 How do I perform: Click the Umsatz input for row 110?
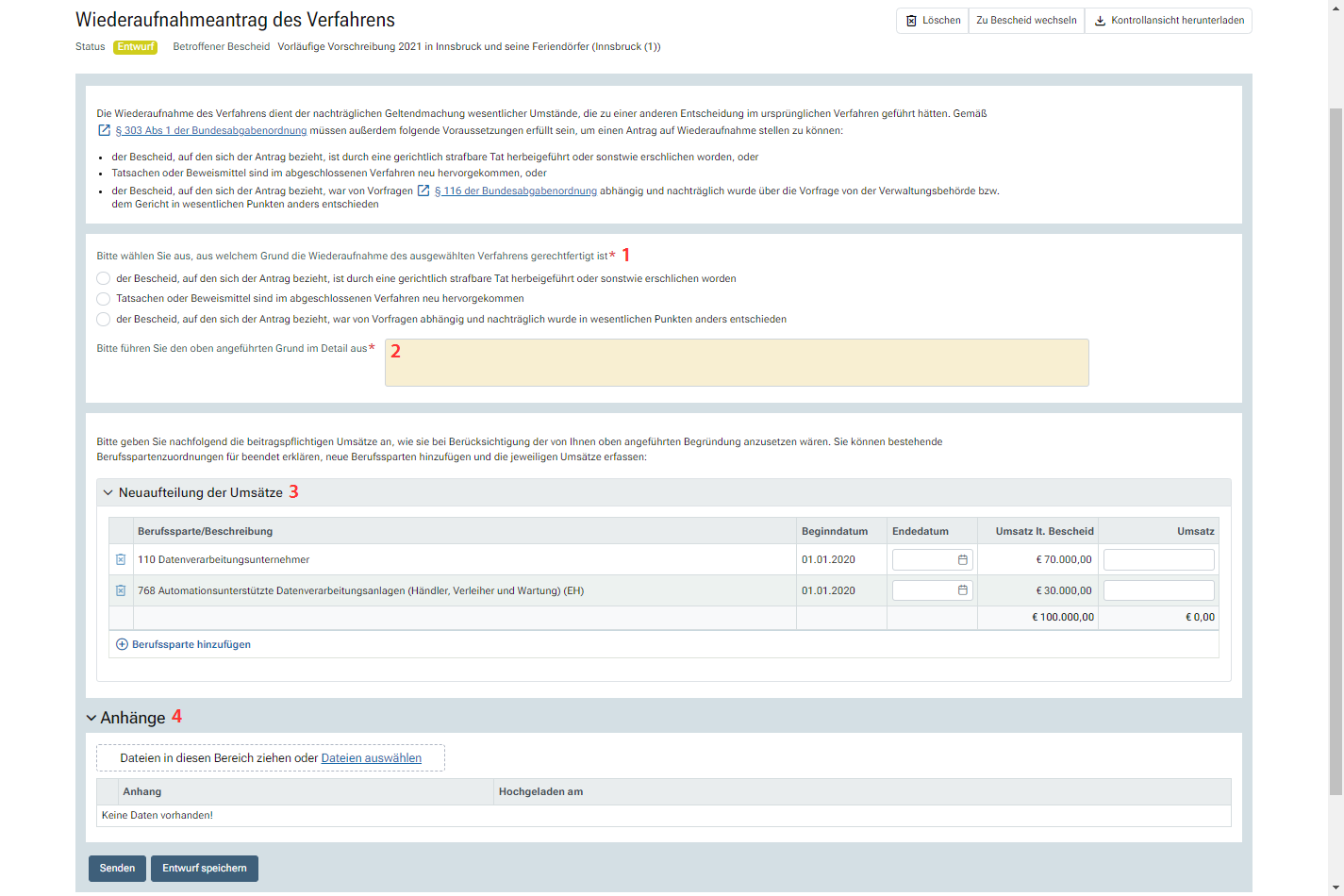pyautogui.click(x=1158, y=560)
